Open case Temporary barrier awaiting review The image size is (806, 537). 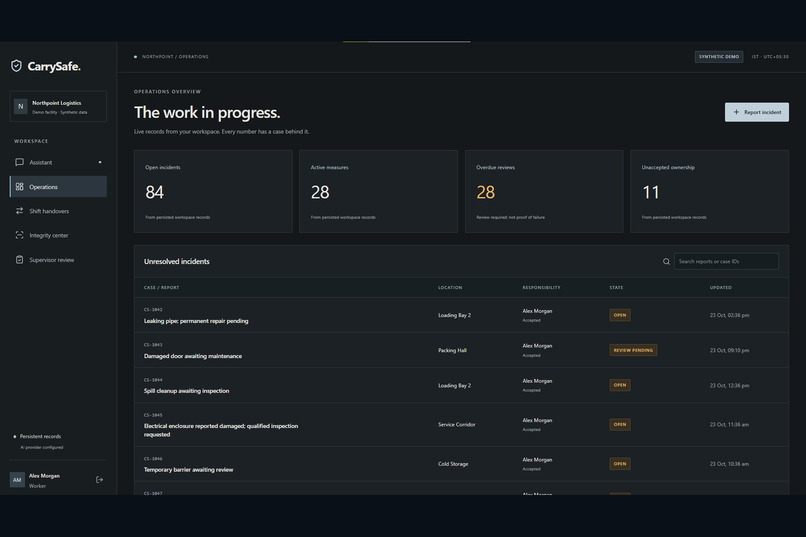click(188, 470)
